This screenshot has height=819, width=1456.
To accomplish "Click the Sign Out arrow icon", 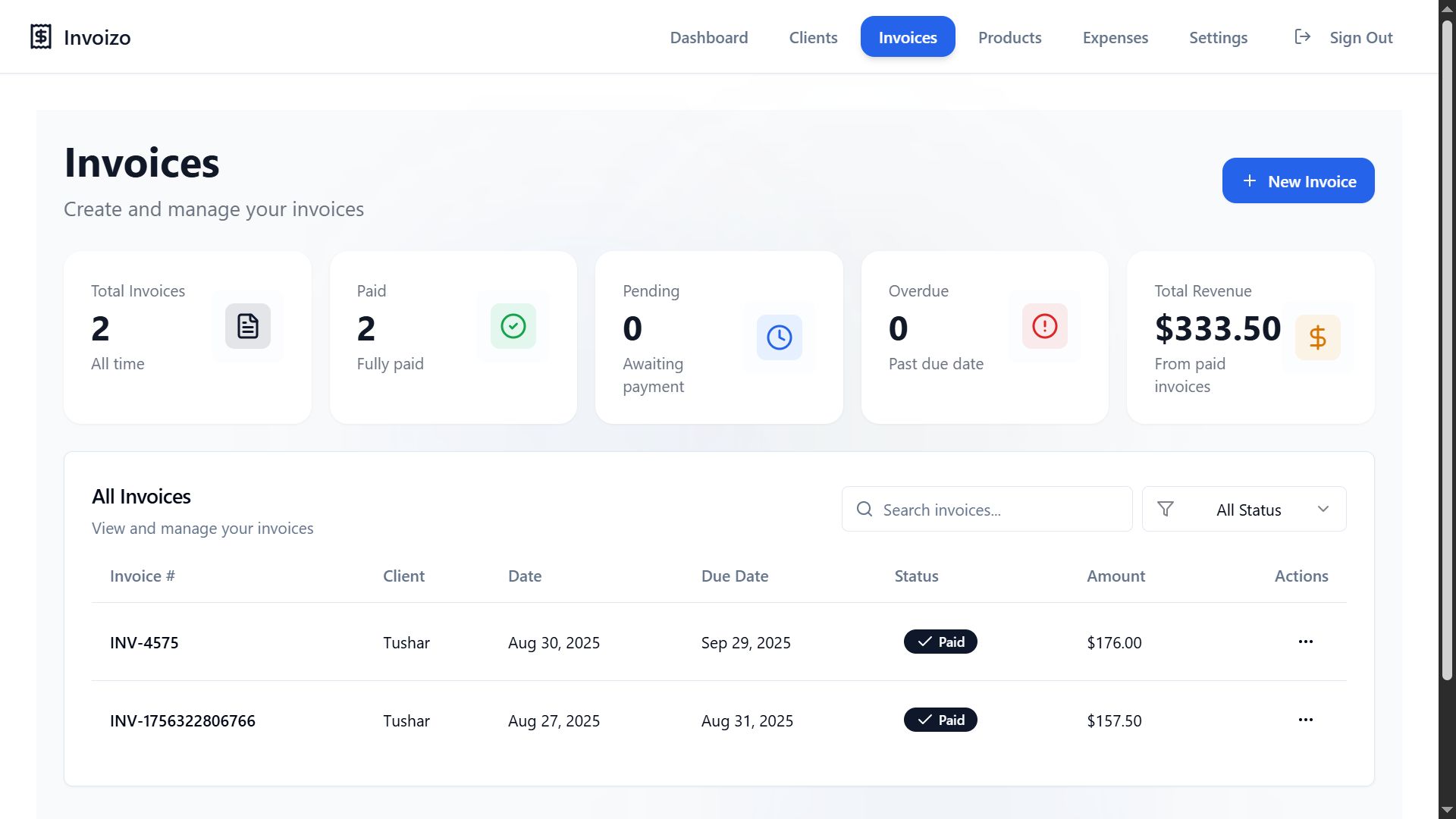I will point(1302,36).
